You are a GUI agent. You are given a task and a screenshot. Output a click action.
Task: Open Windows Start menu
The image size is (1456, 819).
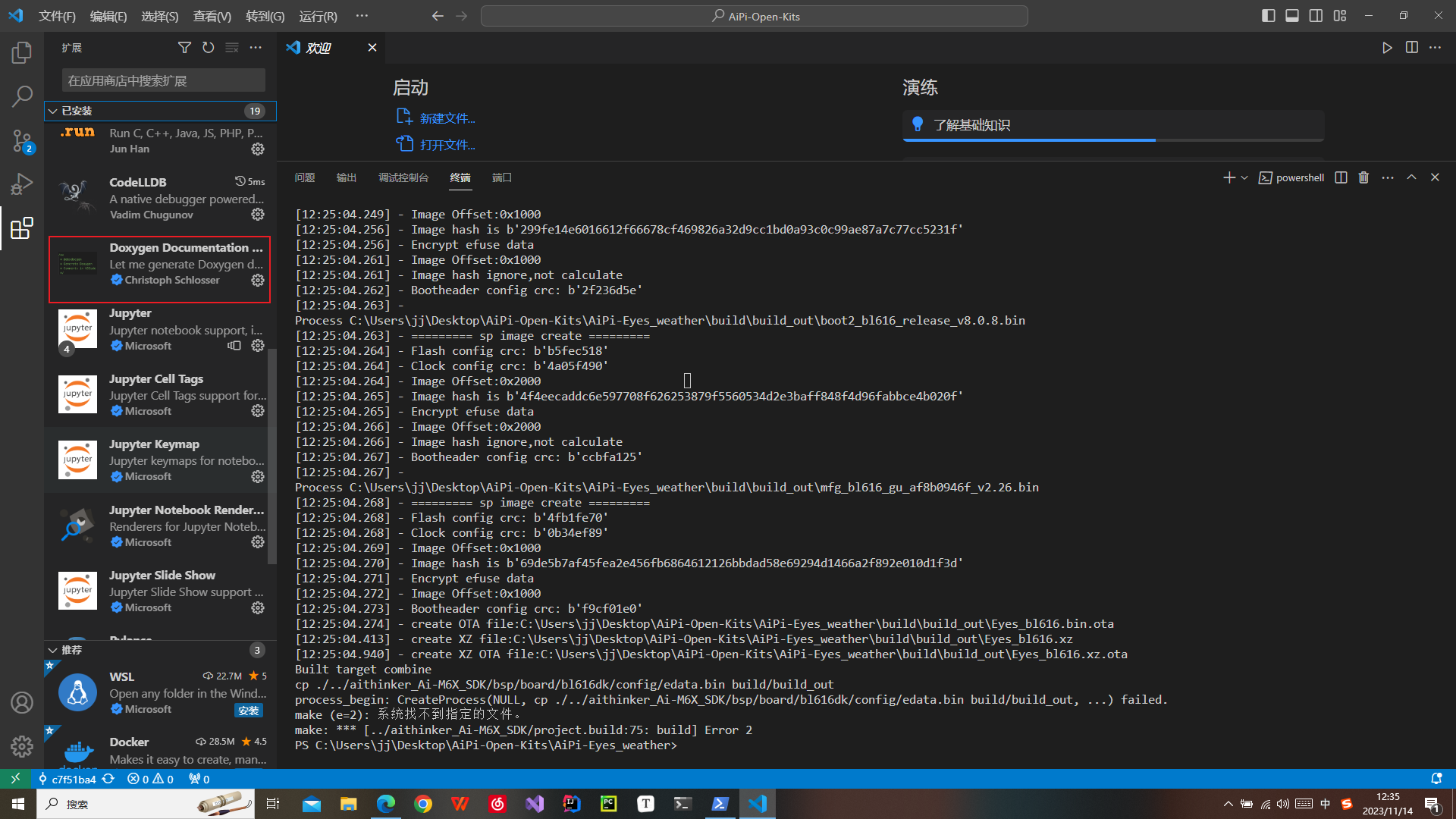tap(18, 804)
